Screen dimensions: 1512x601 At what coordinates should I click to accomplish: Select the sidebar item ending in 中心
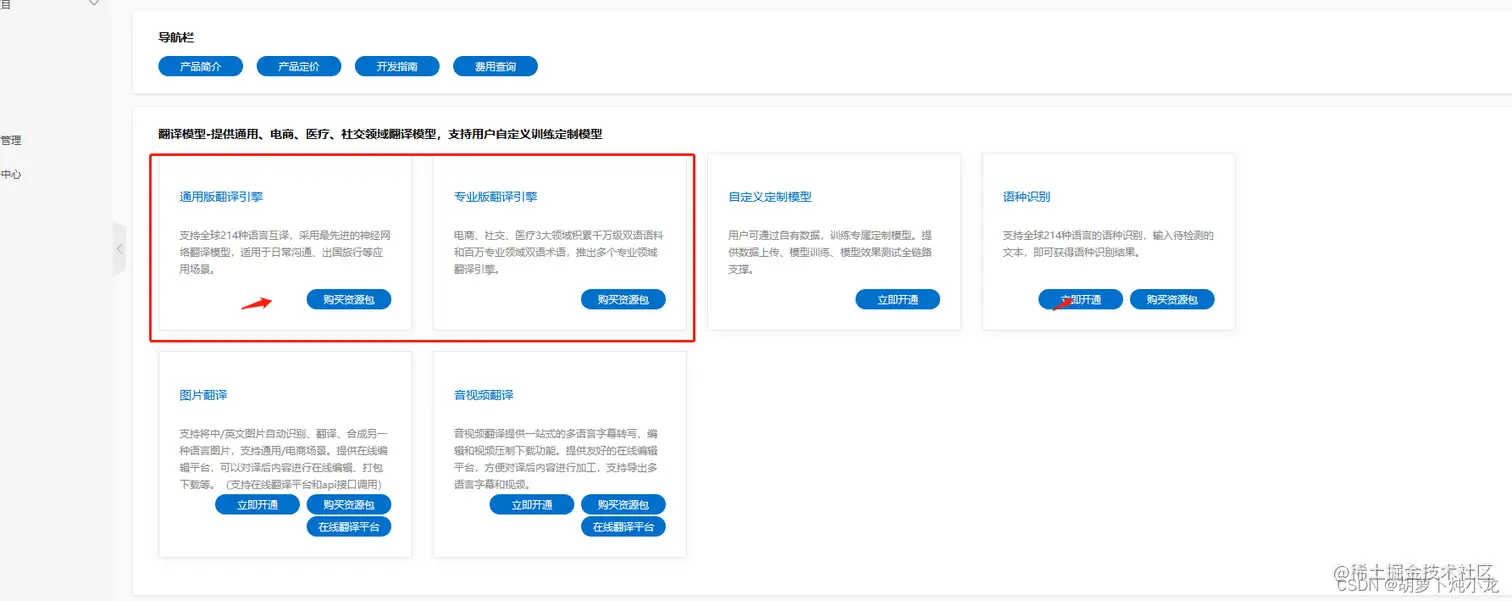[x=11, y=174]
